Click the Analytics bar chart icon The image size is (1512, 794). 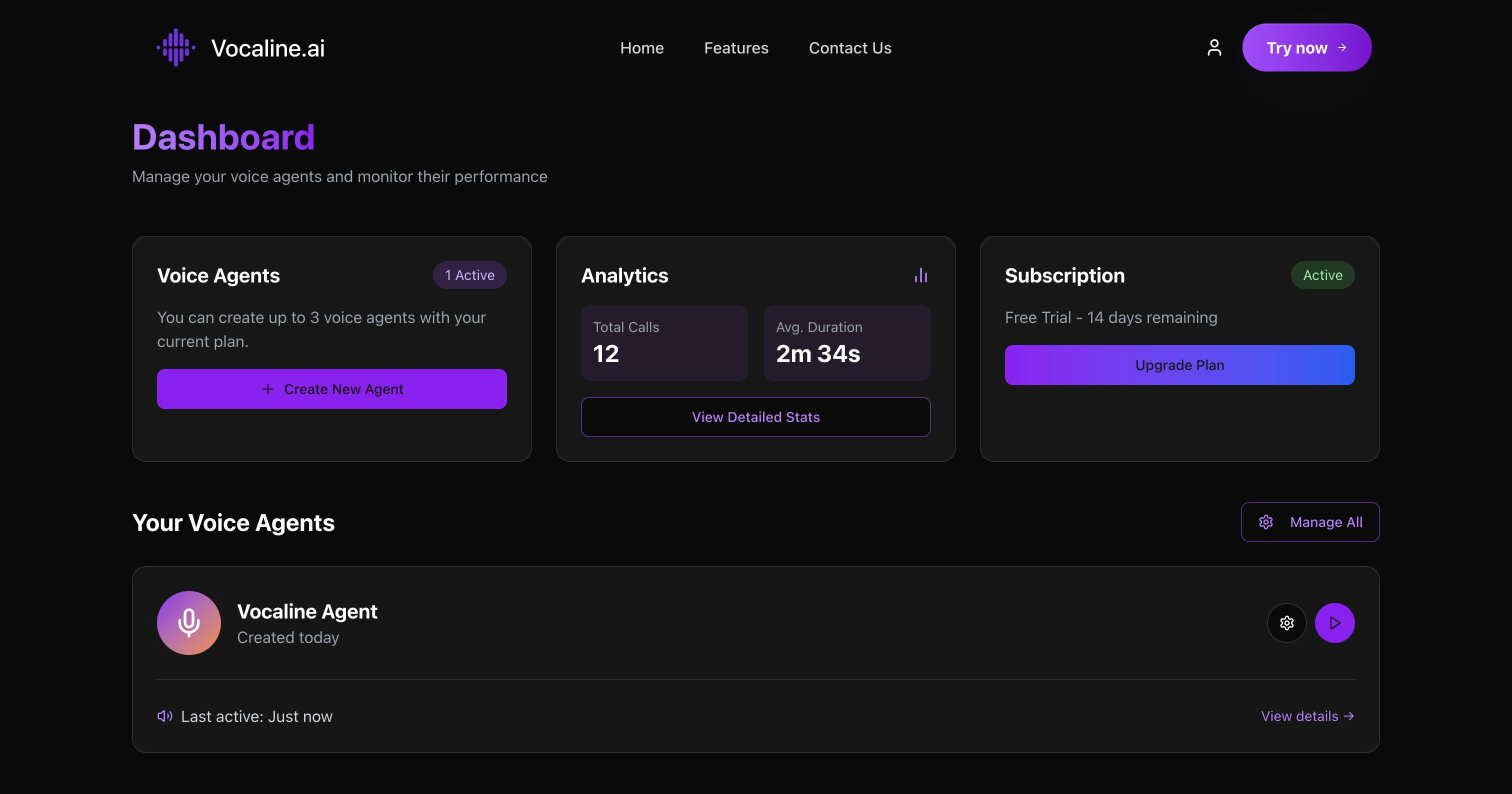click(920, 275)
